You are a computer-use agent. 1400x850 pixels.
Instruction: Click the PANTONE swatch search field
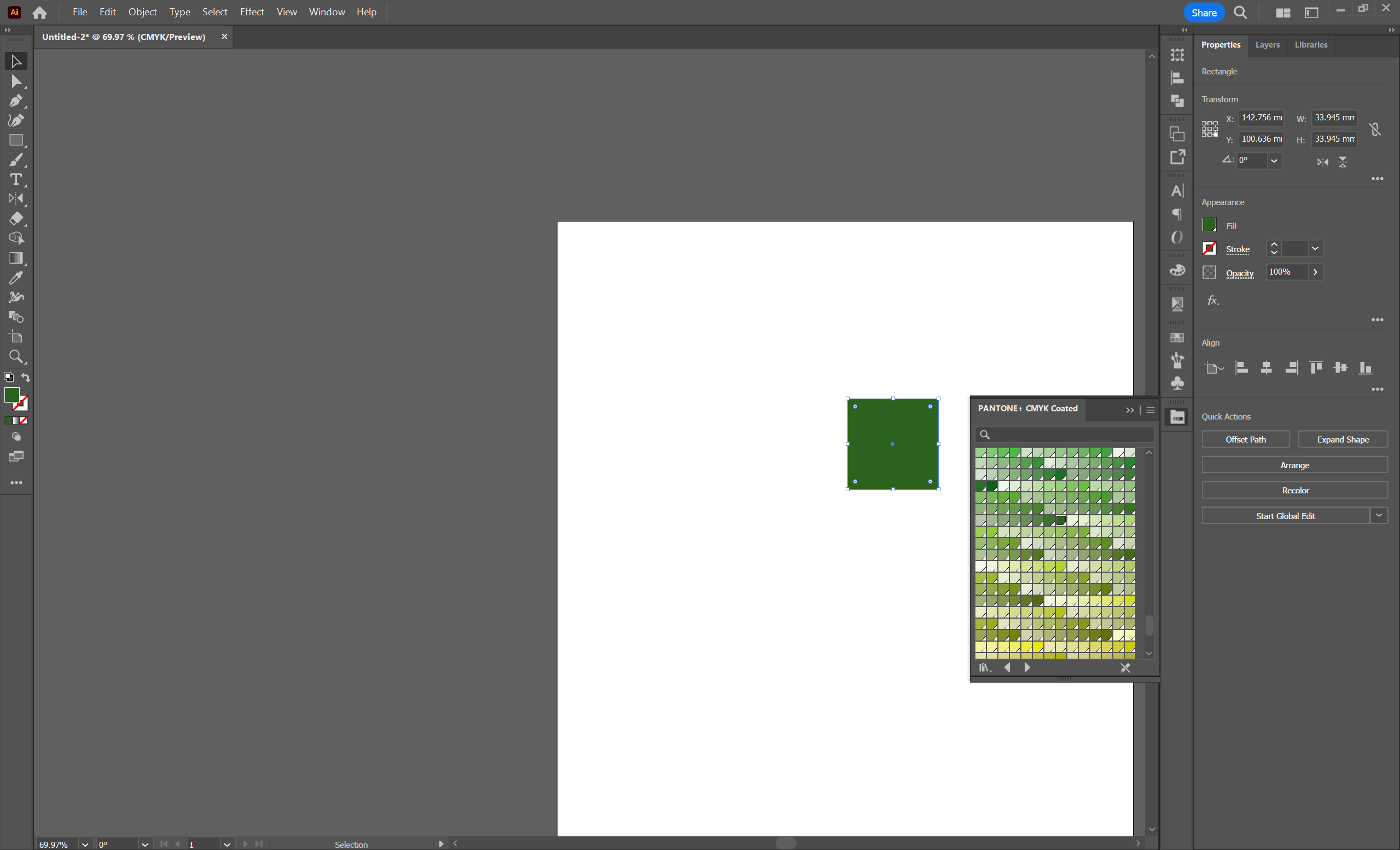coord(1068,435)
